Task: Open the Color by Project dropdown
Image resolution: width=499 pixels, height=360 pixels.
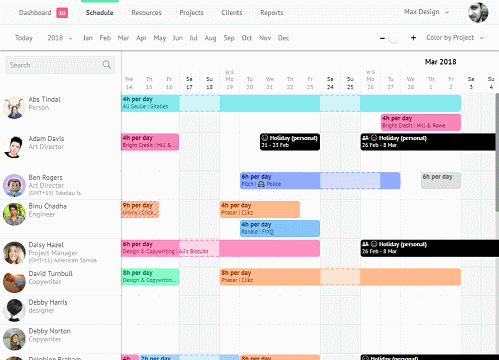Action: 455,38
